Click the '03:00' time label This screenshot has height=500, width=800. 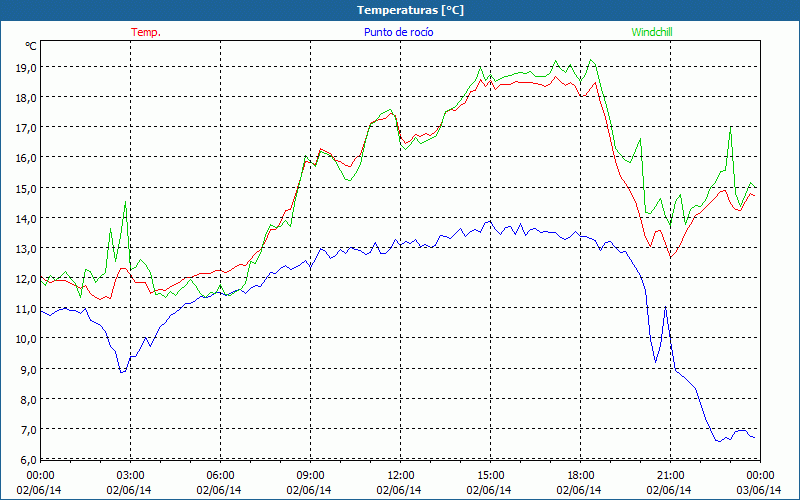129,476
